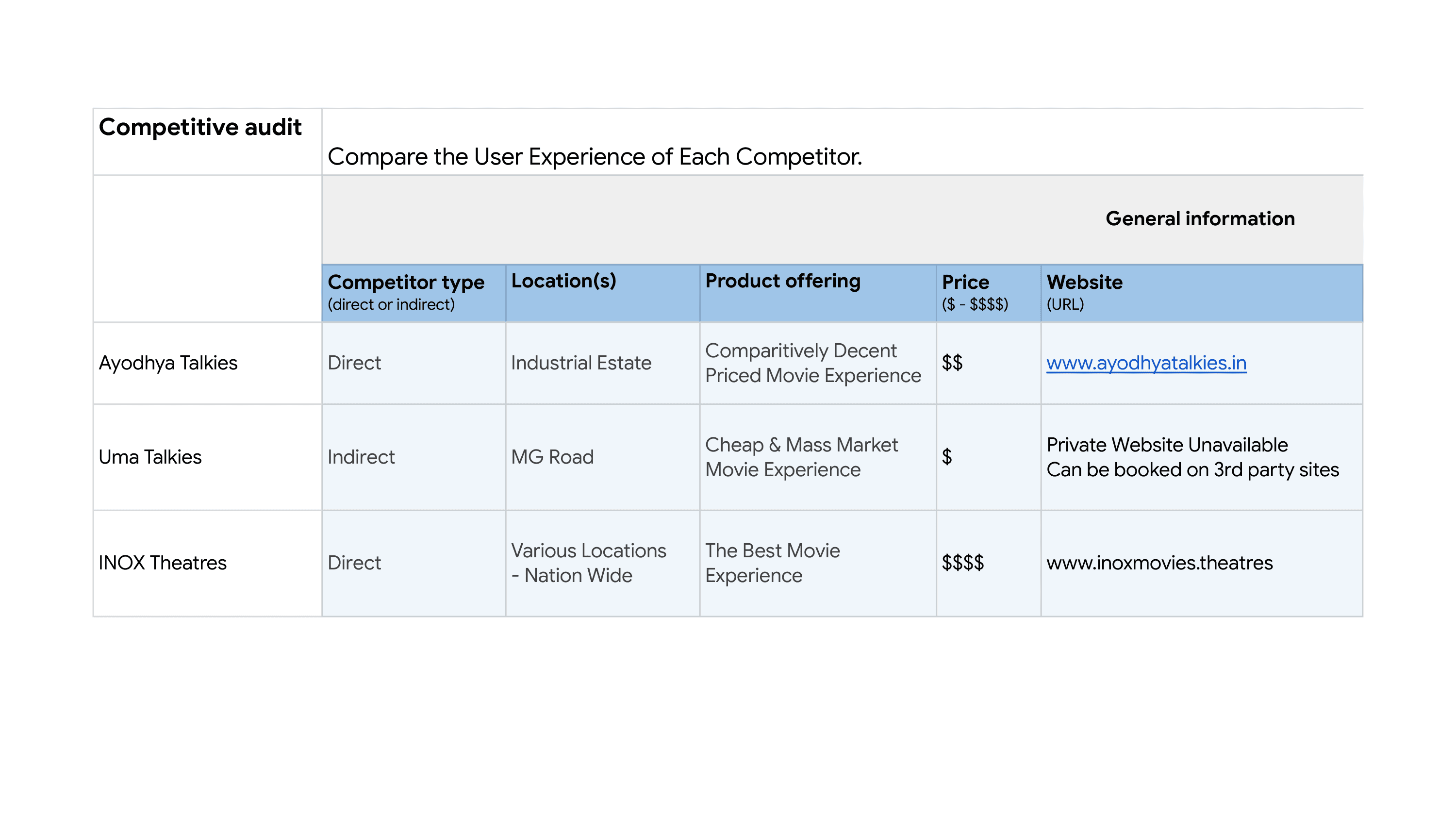Click the Indirect cell for Uma Talkies
The image size is (1456, 817).
(x=362, y=457)
